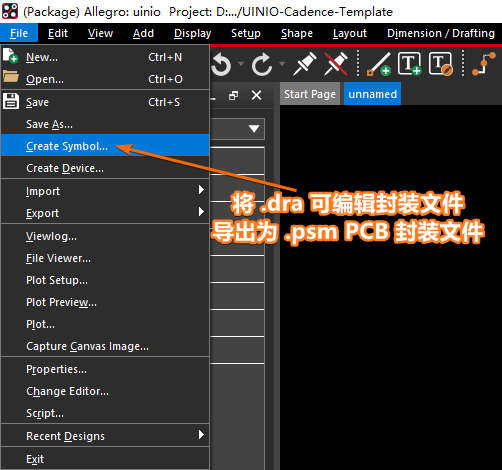The image size is (502, 470).
Task: Open the Setup menu
Action: (246, 33)
